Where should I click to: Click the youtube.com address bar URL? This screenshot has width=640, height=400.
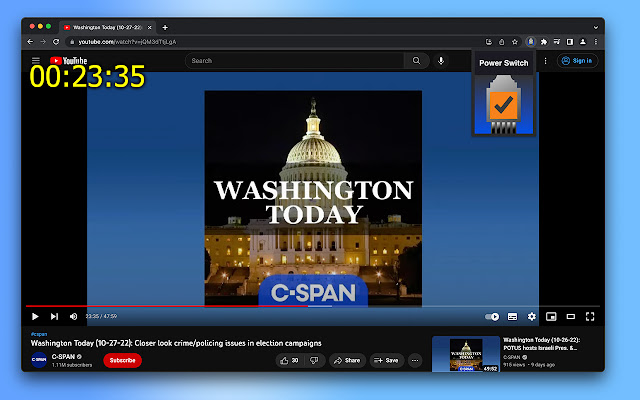point(127,42)
